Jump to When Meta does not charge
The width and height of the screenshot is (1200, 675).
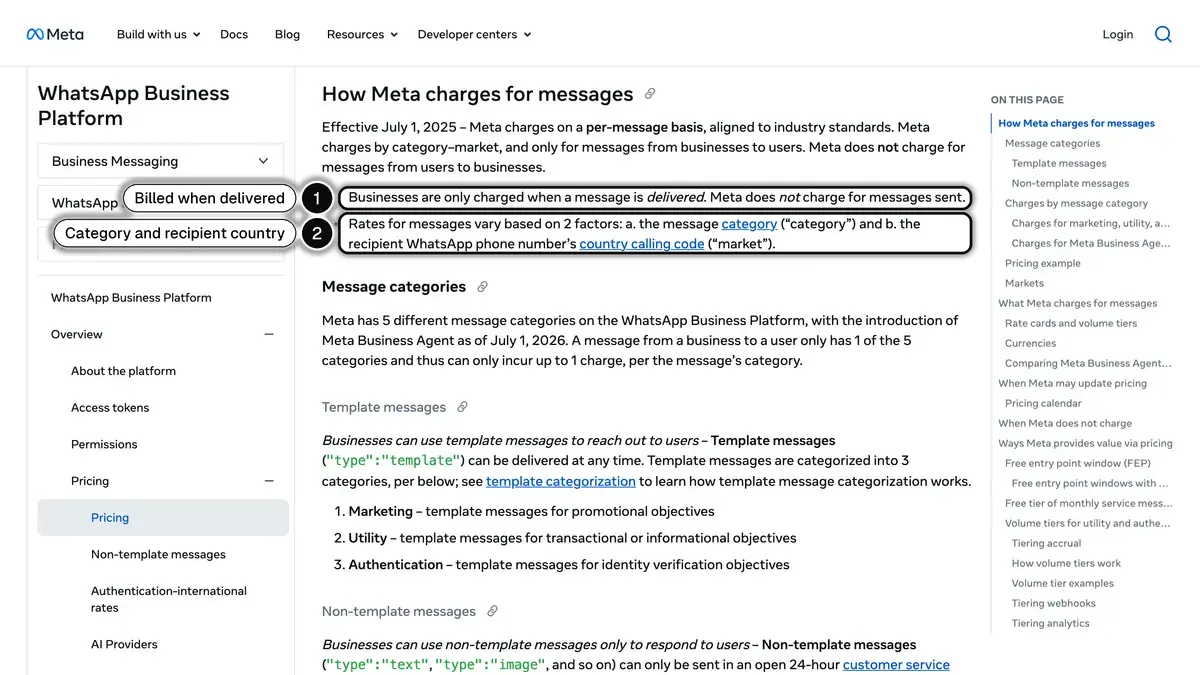tap(1065, 423)
